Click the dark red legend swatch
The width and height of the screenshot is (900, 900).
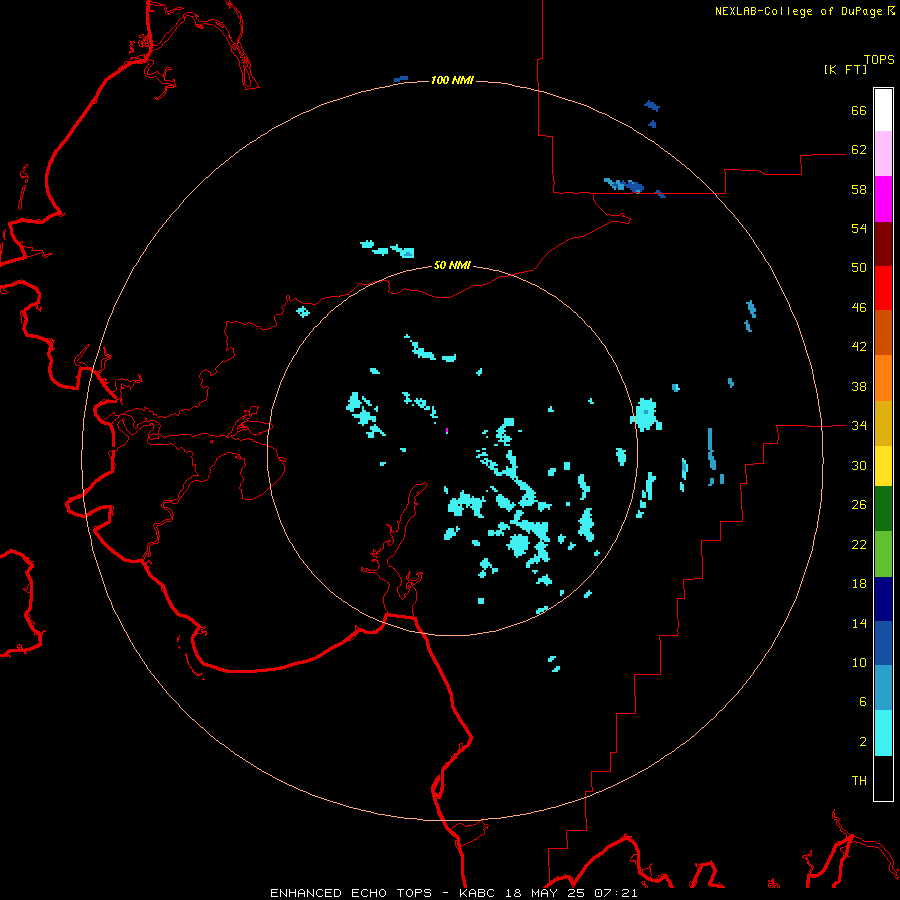click(883, 244)
